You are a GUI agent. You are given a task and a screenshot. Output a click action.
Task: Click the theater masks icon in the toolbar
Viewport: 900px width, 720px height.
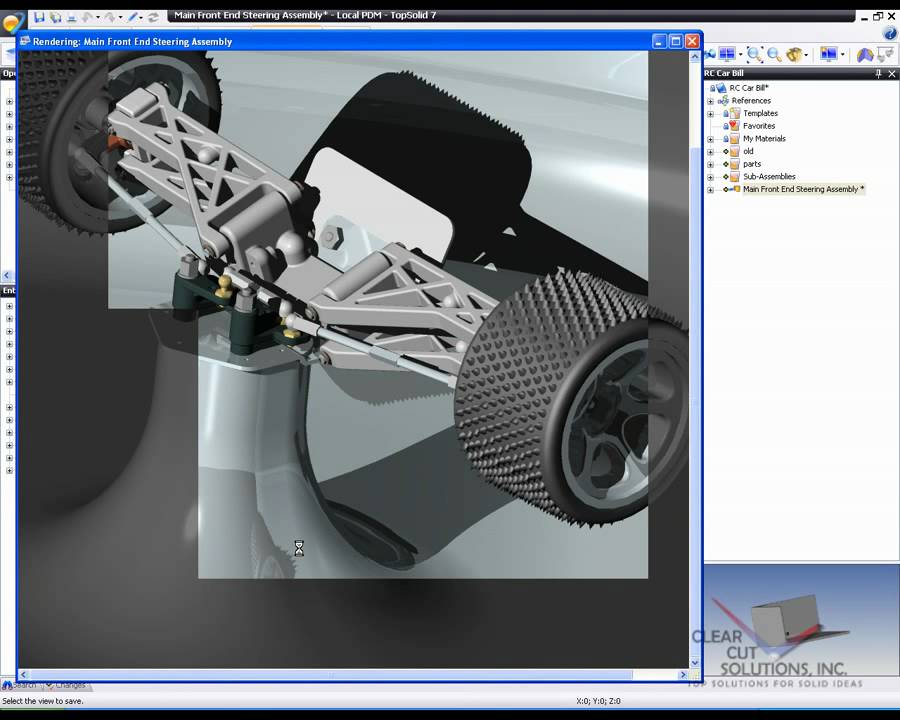(886, 55)
